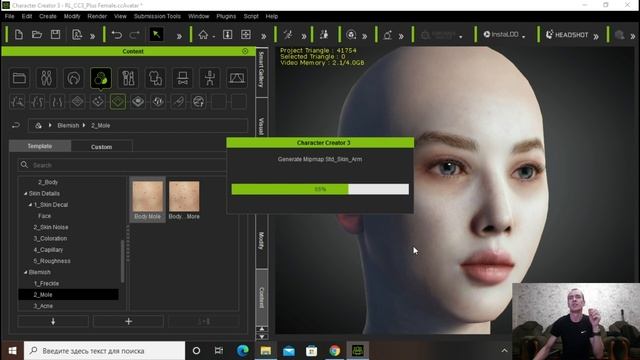Select the Body Mole thumbnail
Screen dimensions: 640x360
[147, 200]
